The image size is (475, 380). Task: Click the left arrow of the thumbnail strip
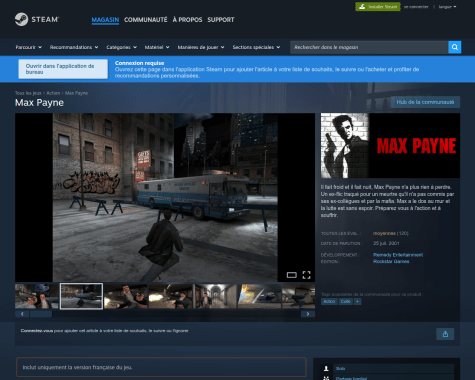(22, 314)
